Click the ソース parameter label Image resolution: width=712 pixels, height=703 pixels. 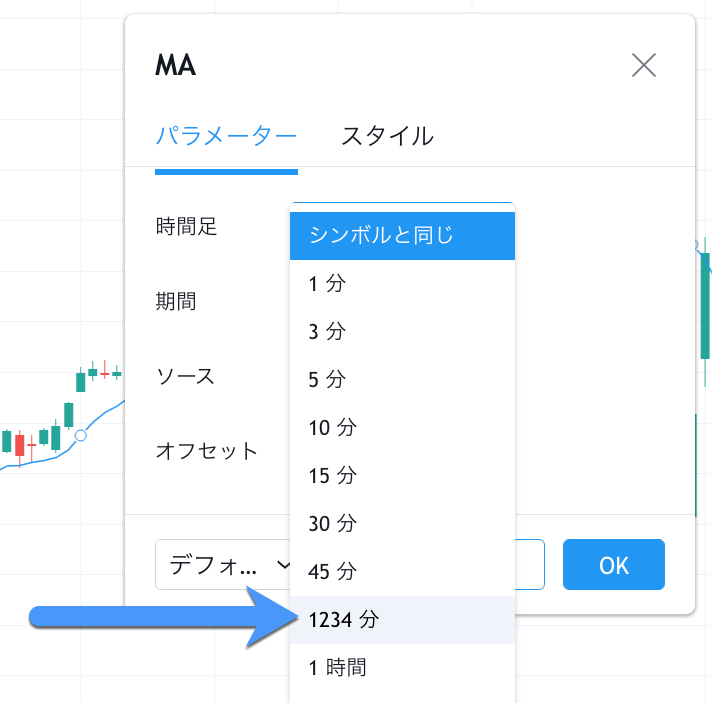point(186,377)
